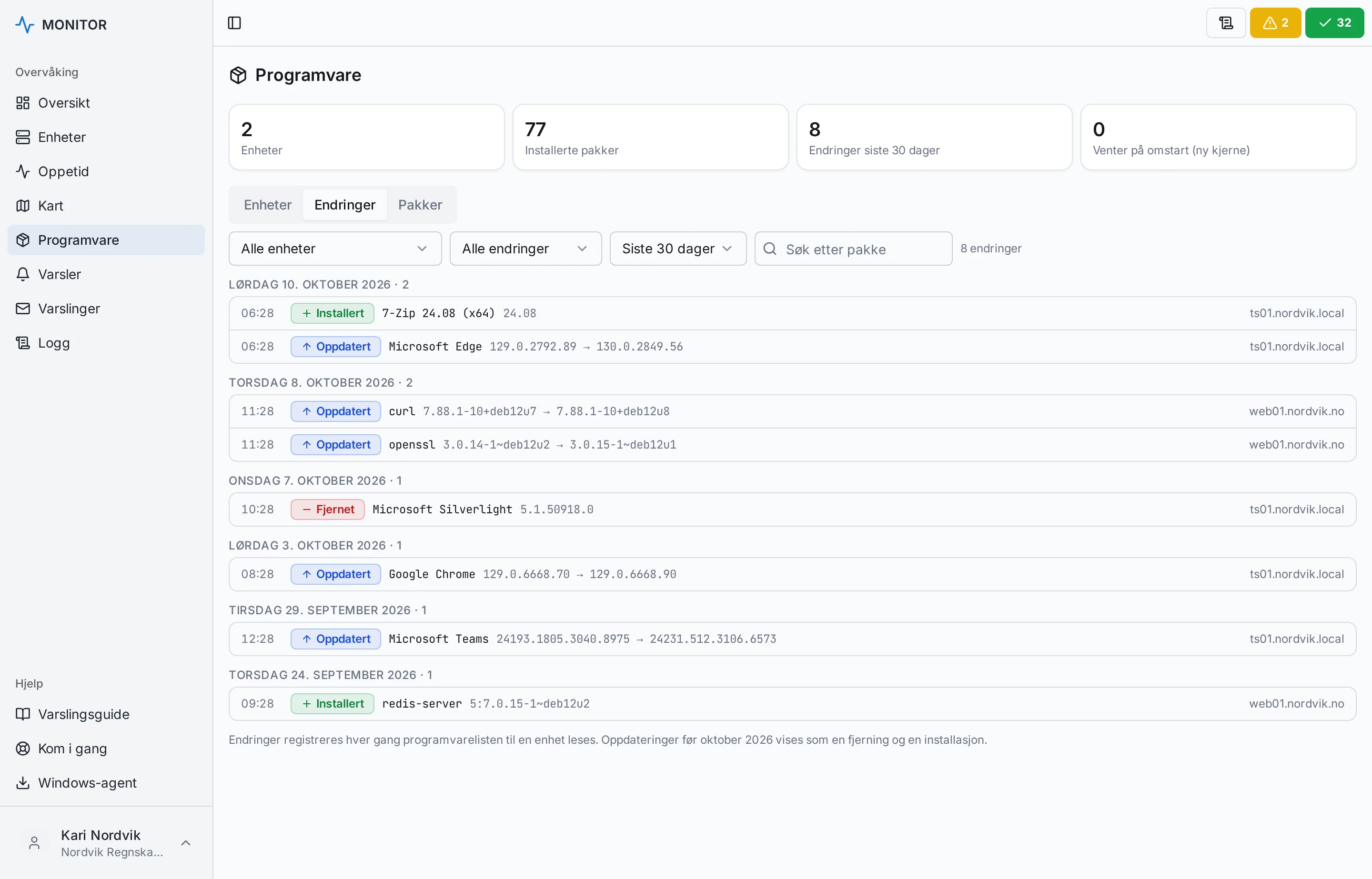Image resolution: width=1372 pixels, height=879 pixels.
Task: Open the log icon button in top bar
Action: tap(1225, 23)
